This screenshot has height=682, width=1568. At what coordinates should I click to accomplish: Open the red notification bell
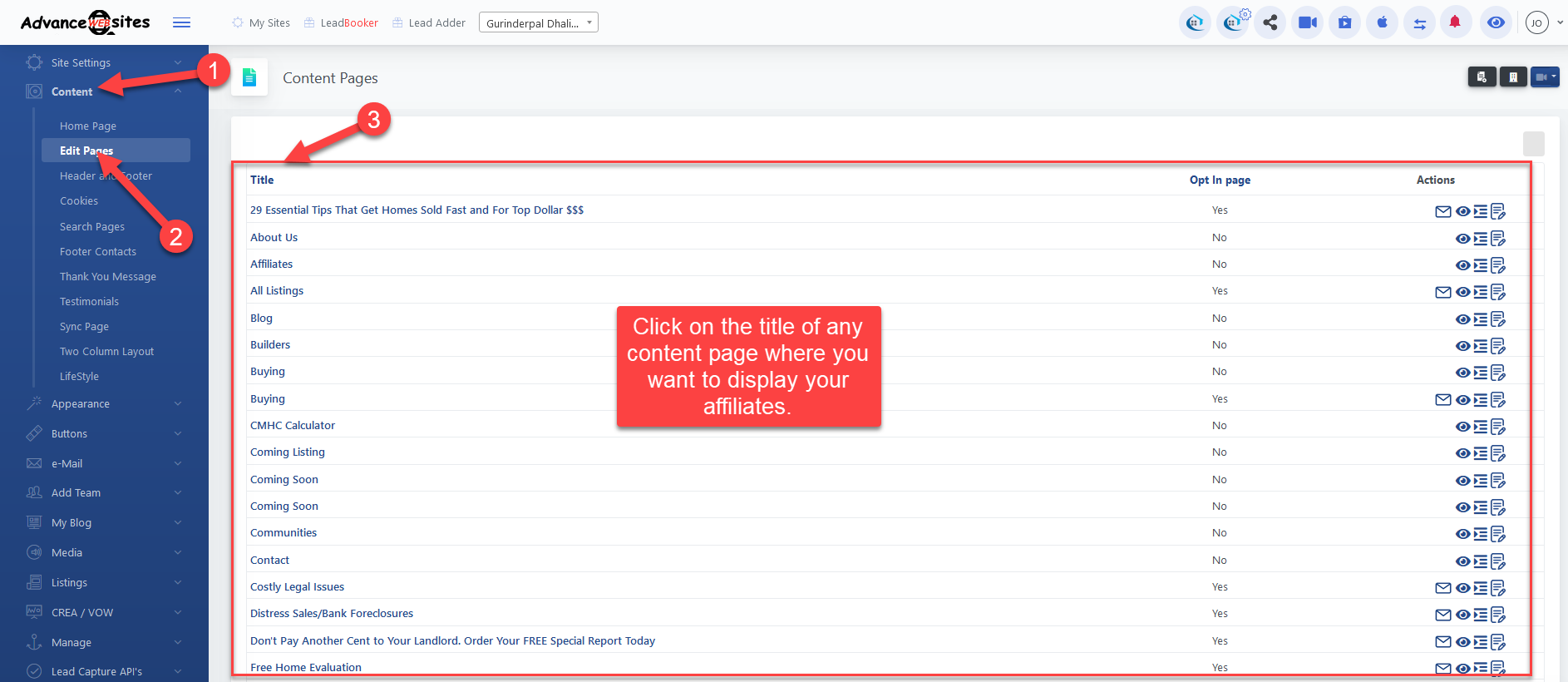(x=1454, y=22)
